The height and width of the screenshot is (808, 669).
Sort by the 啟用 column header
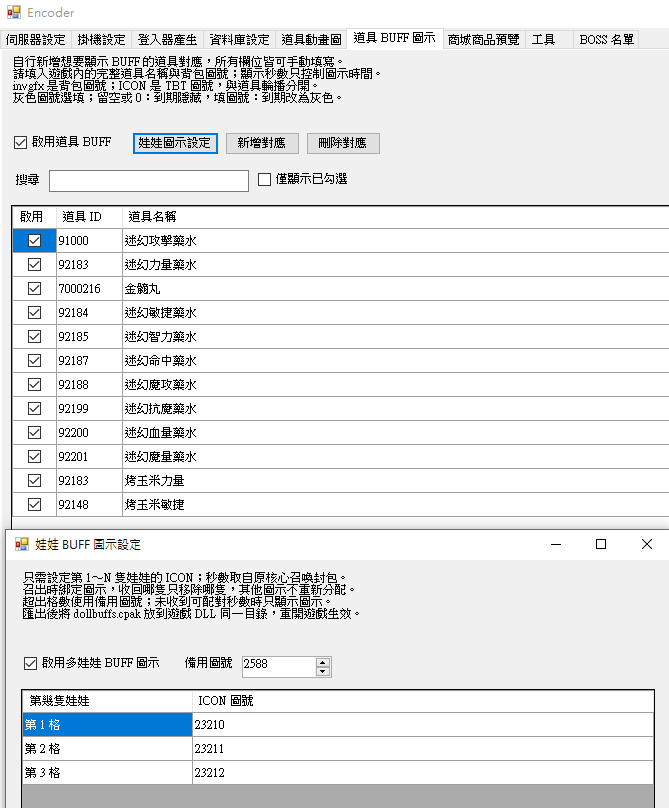click(34, 216)
